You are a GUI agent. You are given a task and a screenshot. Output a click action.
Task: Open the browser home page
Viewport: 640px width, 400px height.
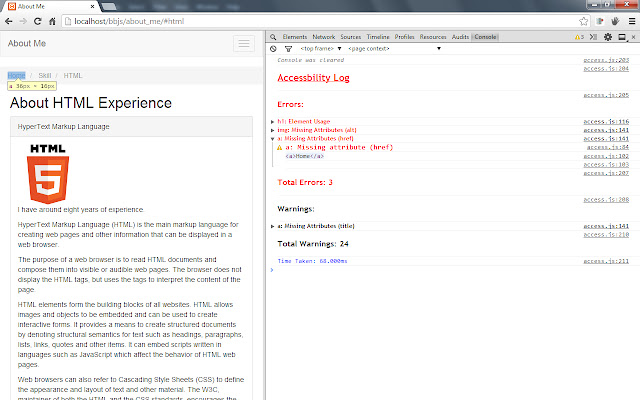52,21
